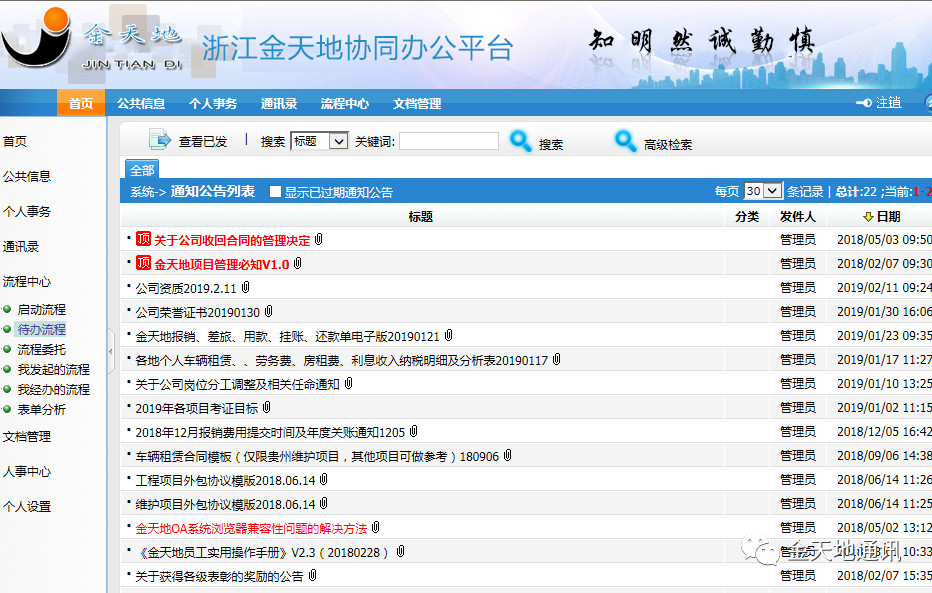Expand 个人设置 in the sidebar
932x593 pixels.
tap(27, 507)
